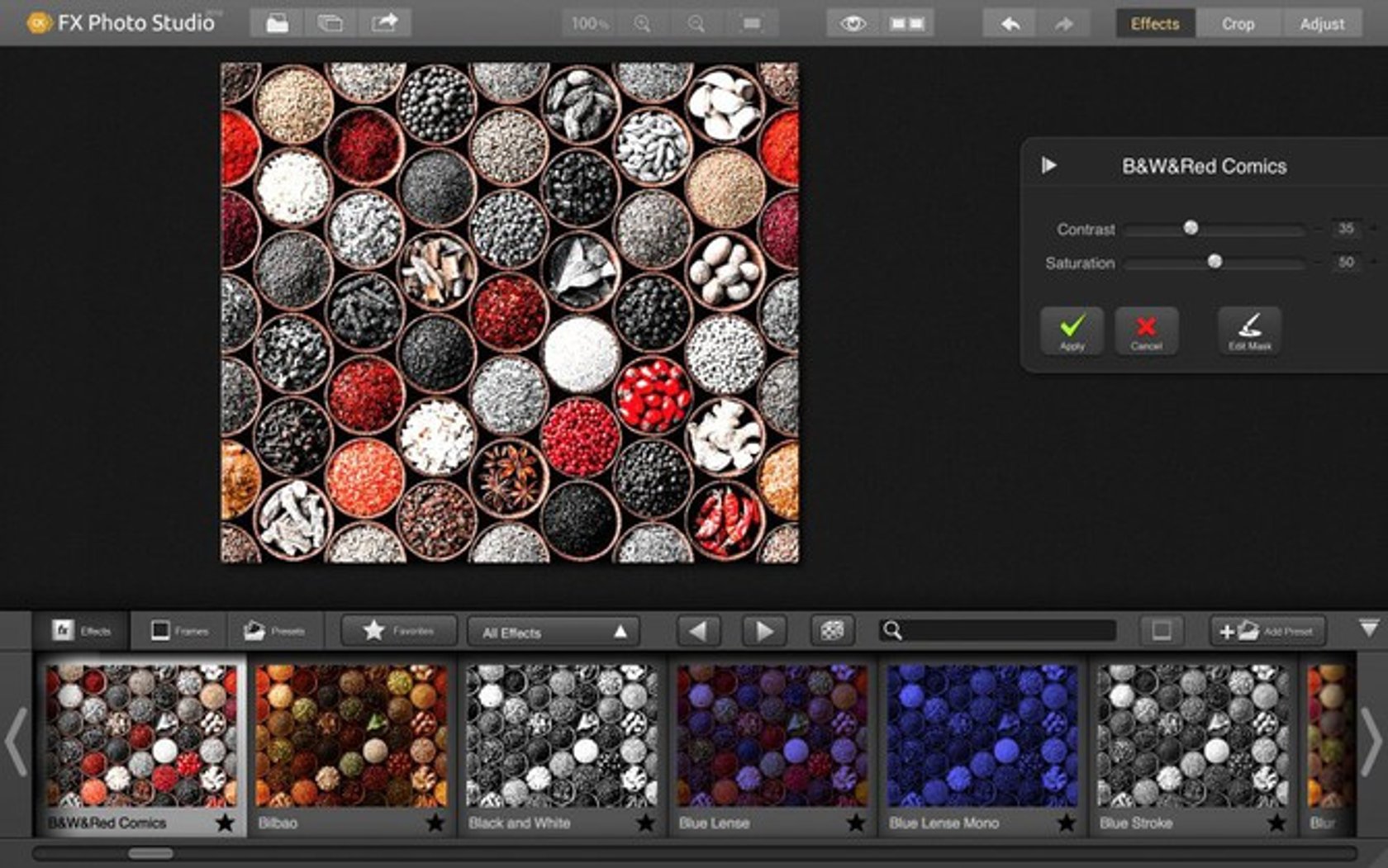Screen dimensions: 1388x868
Task: Open the All Effects dropdown
Action: coord(552,631)
